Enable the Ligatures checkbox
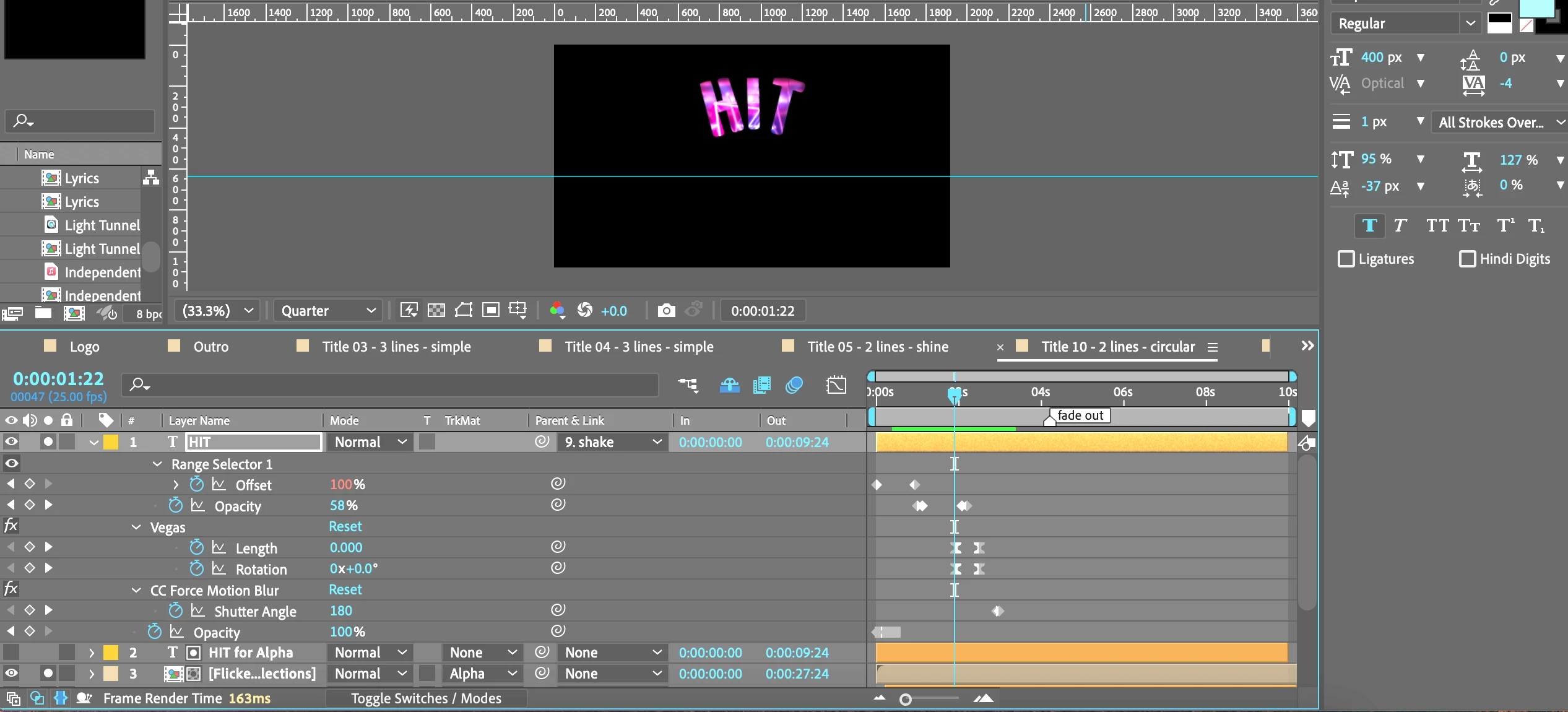 pos(1346,259)
